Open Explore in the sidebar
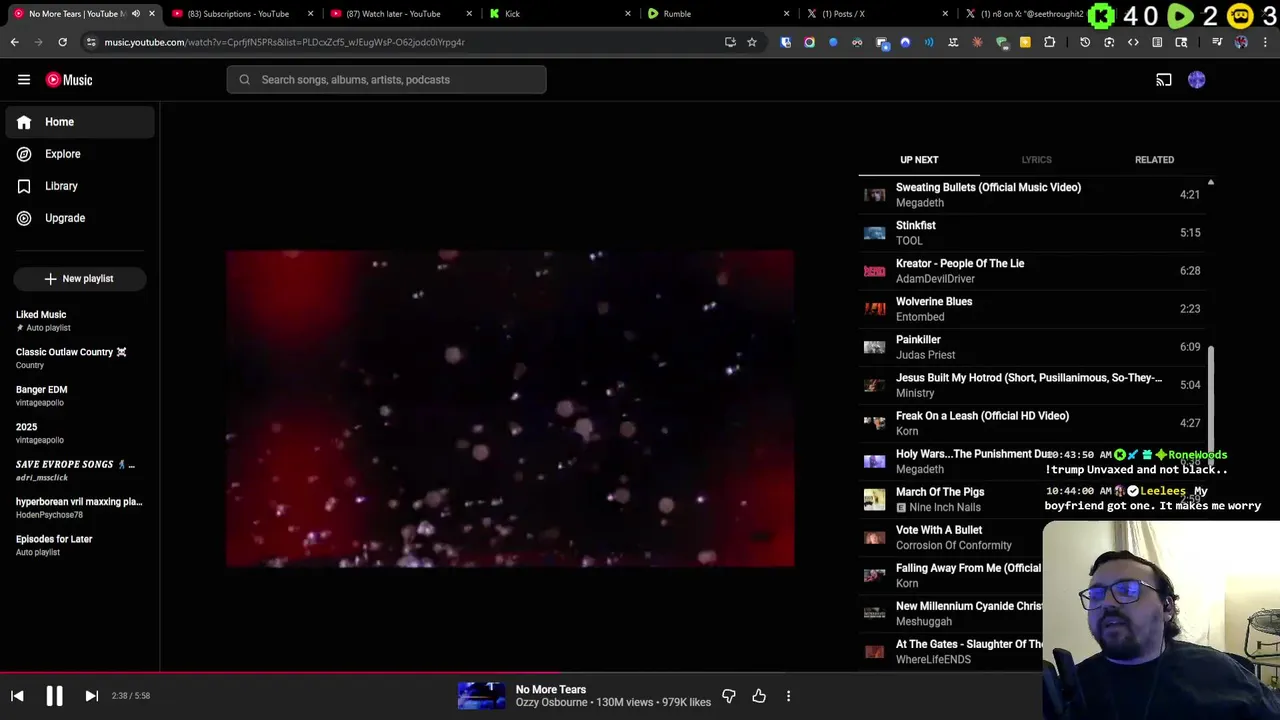Image resolution: width=1280 pixels, height=720 pixels. point(80,154)
